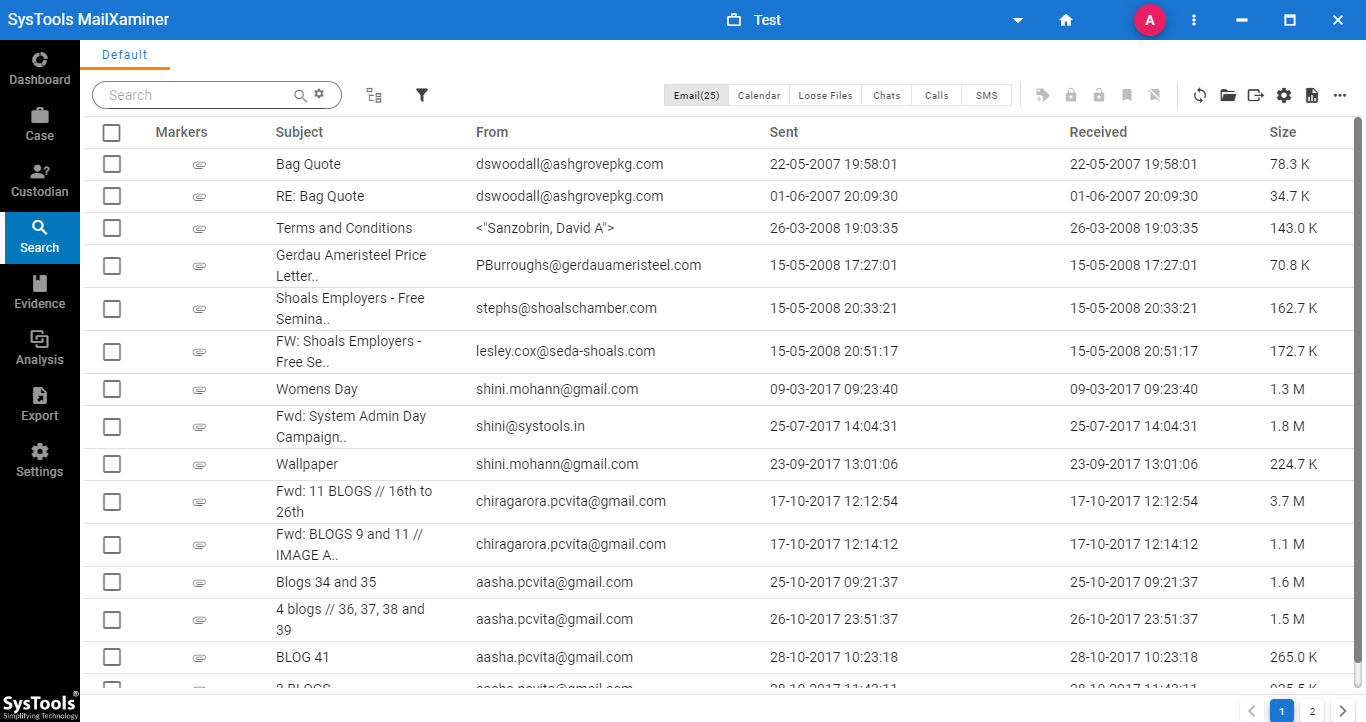Click the second lock icon in toolbar
Image resolution: width=1366 pixels, height=722 pixels.
pos(1099,95)
